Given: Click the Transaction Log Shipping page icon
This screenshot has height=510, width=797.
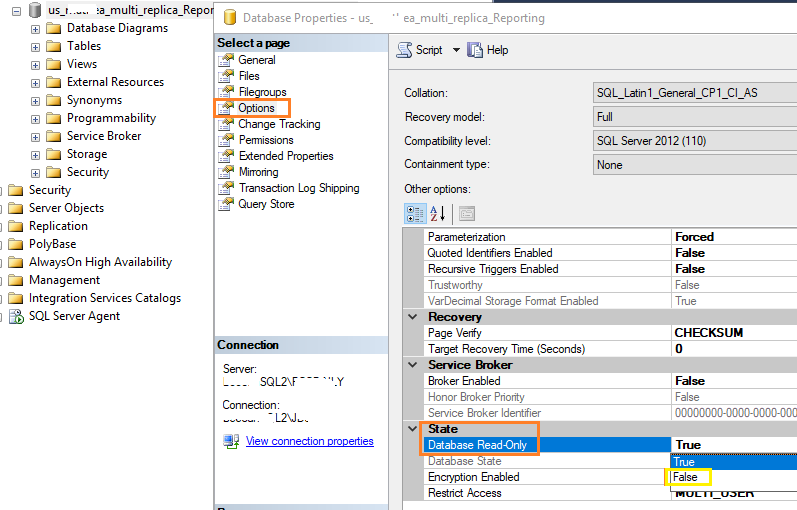Looking at the screenshot, I should tap(226, 188).
